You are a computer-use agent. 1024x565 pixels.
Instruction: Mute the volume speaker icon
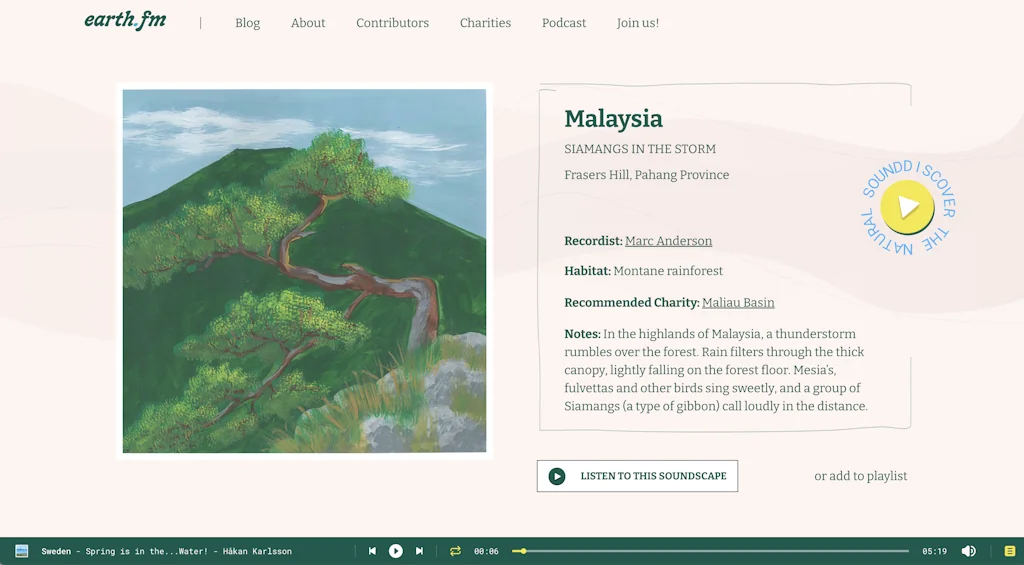point(968,551)
